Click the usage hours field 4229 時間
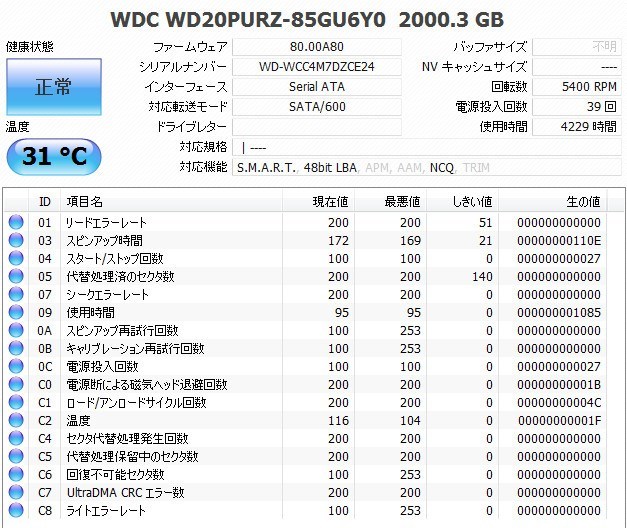Image resolution: width=627 pixels, height=528 pixels. point(577,127)
